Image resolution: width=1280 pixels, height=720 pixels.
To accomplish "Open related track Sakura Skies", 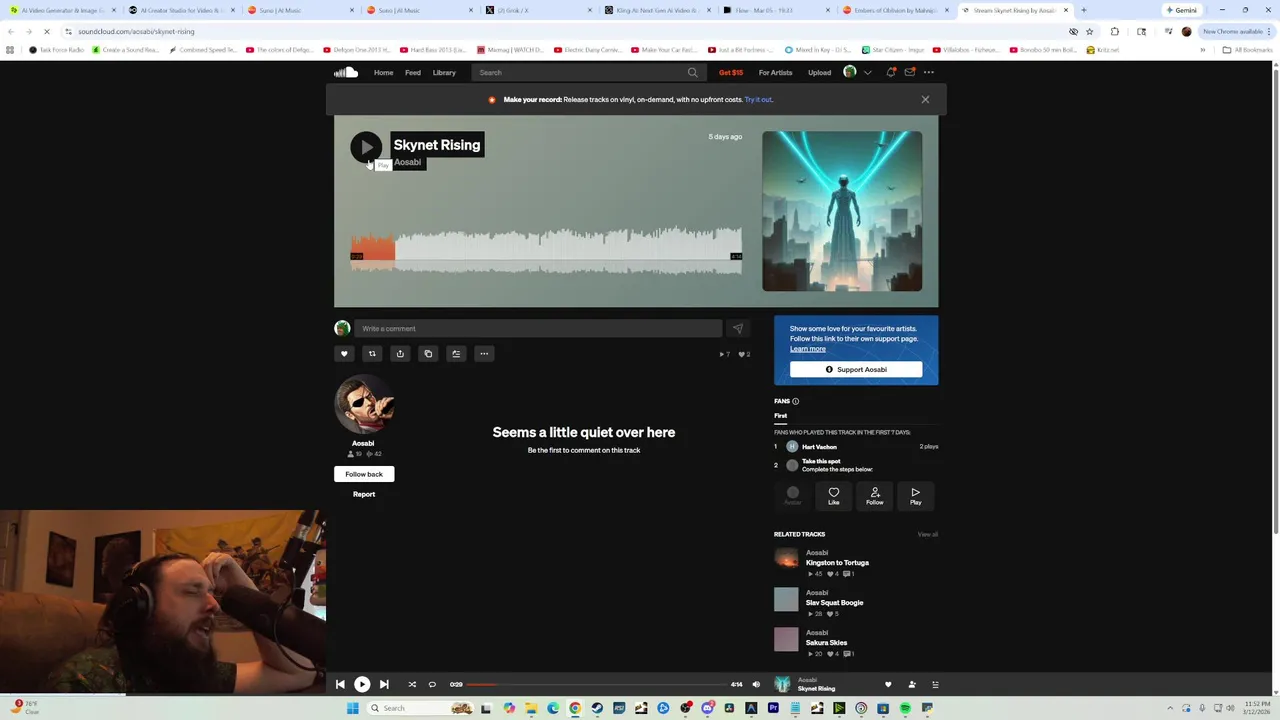I will [x=826, y=643].
